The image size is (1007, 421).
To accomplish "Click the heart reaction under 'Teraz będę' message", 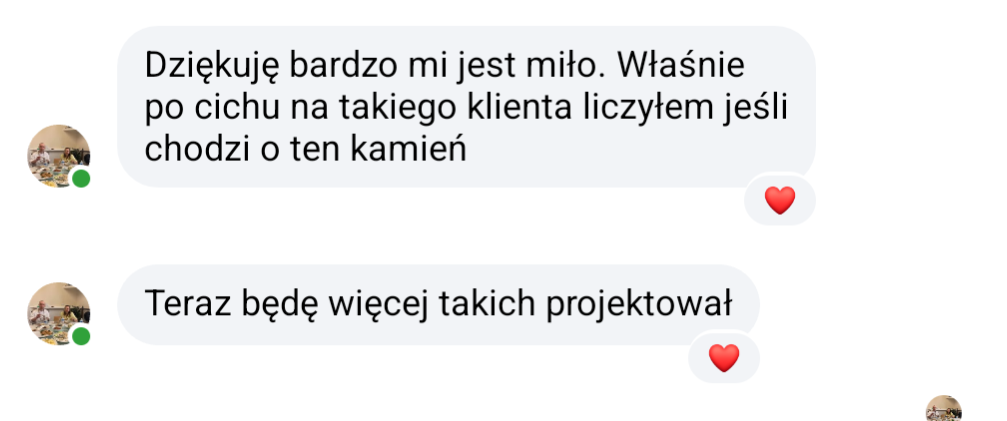I will [x=724, y=358].
